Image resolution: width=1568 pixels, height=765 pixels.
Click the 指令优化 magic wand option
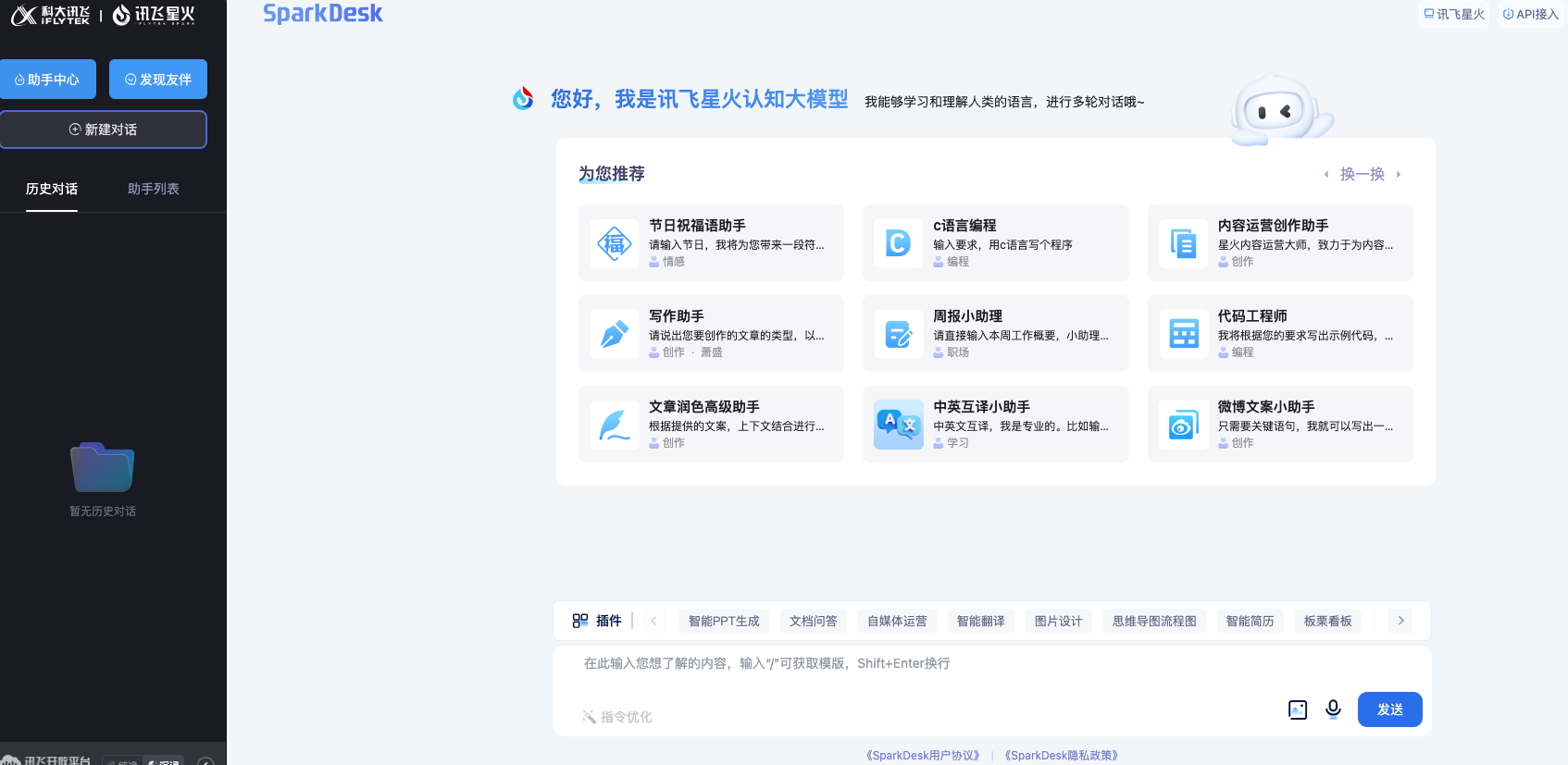[x=617, y=717]
